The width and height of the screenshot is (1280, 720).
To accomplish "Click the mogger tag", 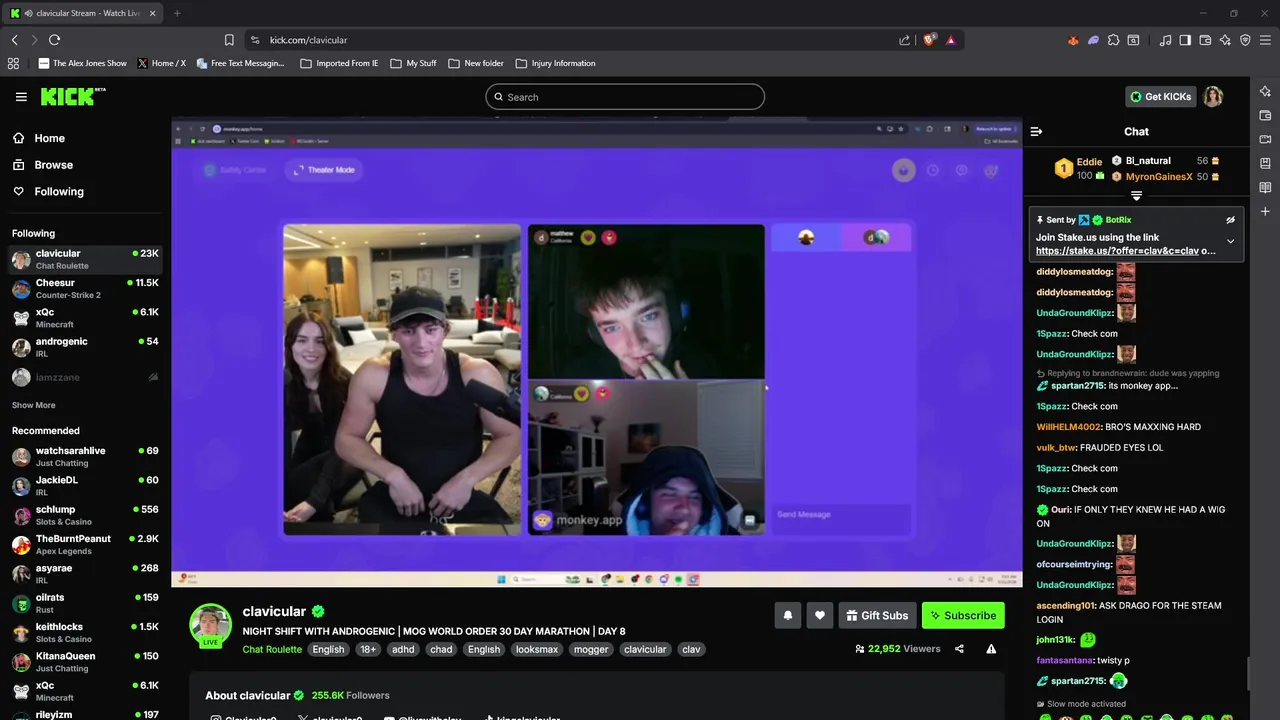I will pos(590,649).
